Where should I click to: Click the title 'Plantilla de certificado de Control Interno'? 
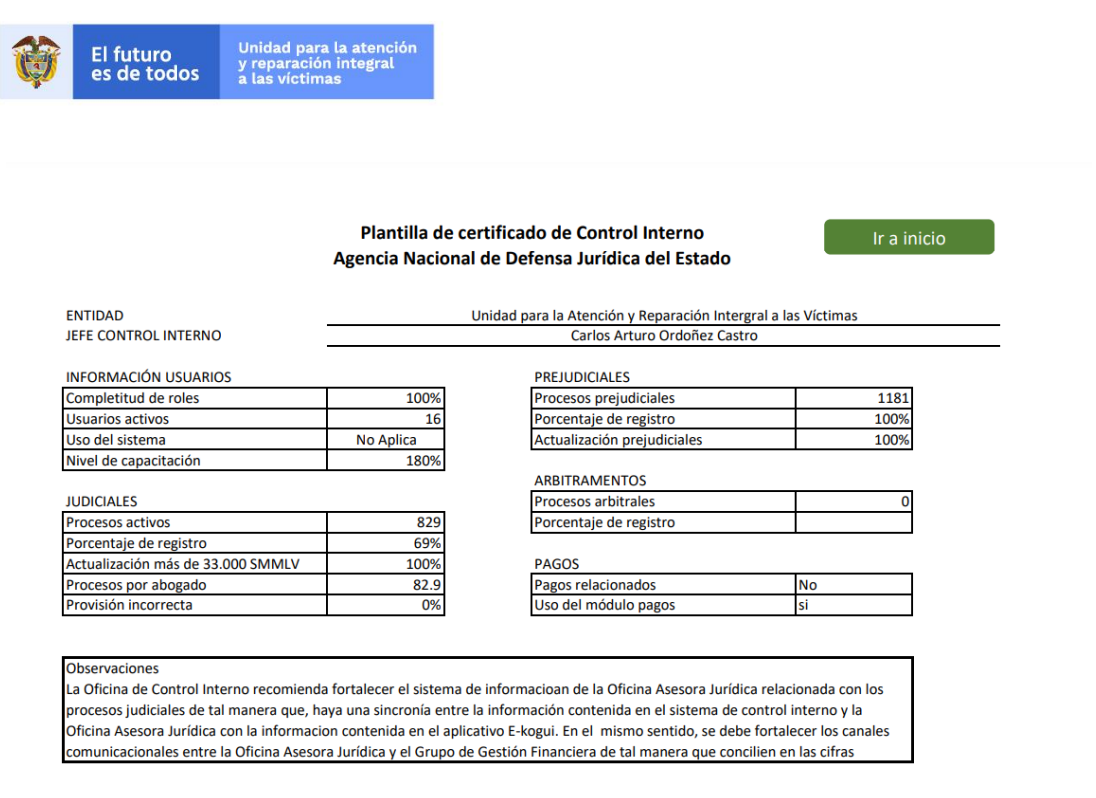[x=532, y=233]
